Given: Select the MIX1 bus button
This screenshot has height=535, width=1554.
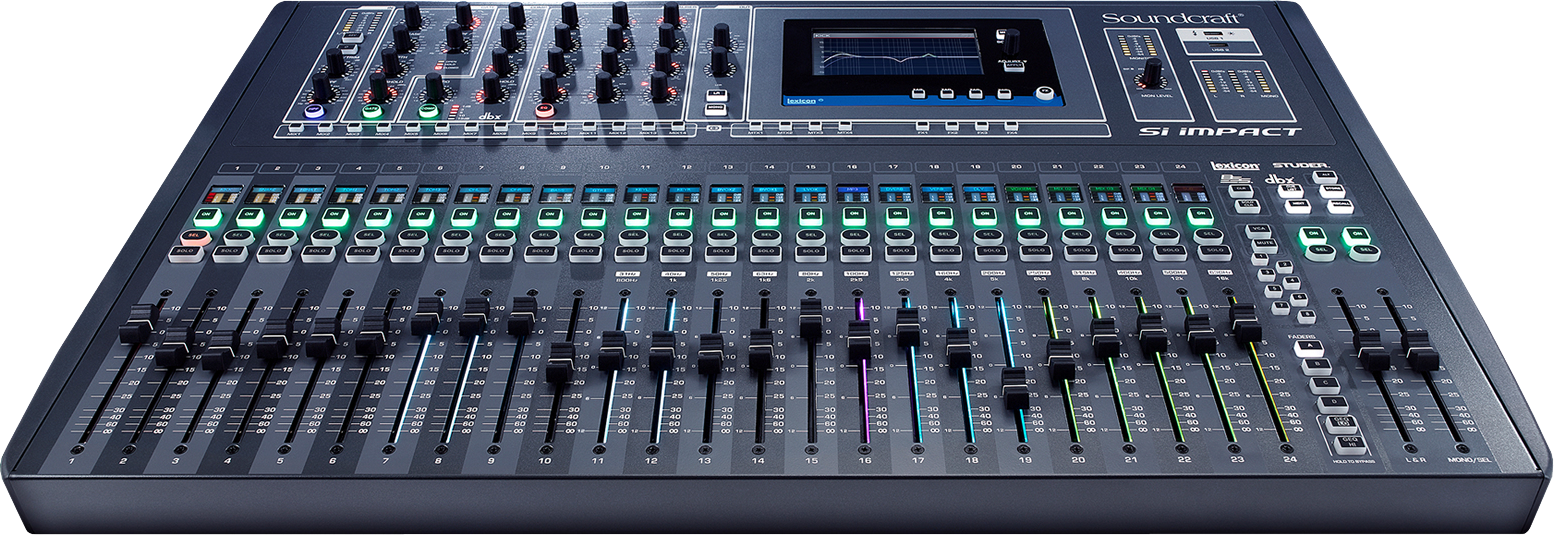Looking at the screenshot, I should (x=295, y=127).
